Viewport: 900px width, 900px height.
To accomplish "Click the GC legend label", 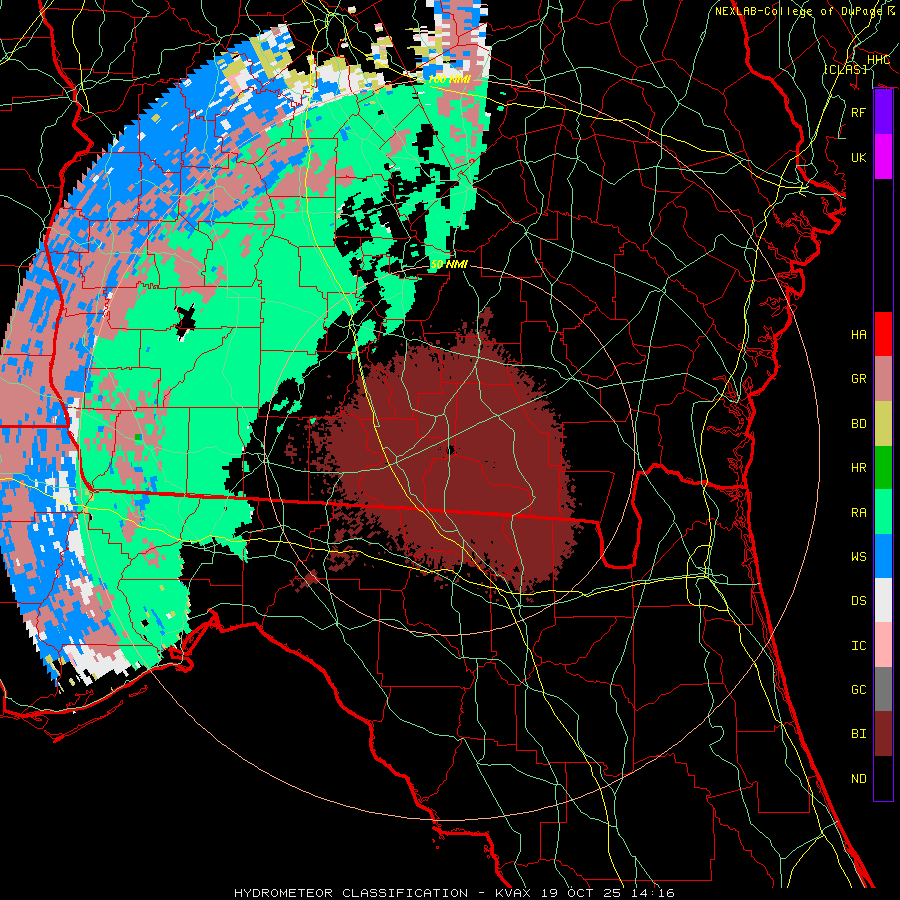I will pyautogui.click(x=859, y=690).
